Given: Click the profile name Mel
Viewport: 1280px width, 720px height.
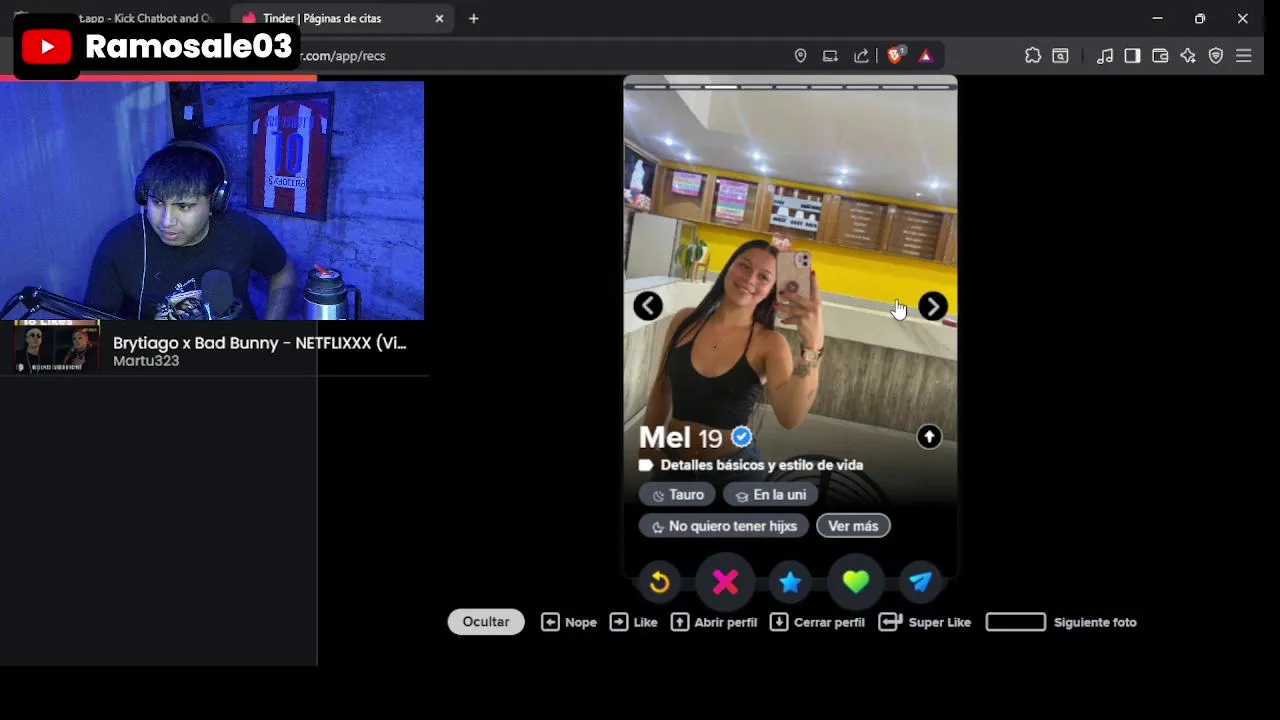Looking at the screenshot, I should pyautogui.click(x=665, y=437).
